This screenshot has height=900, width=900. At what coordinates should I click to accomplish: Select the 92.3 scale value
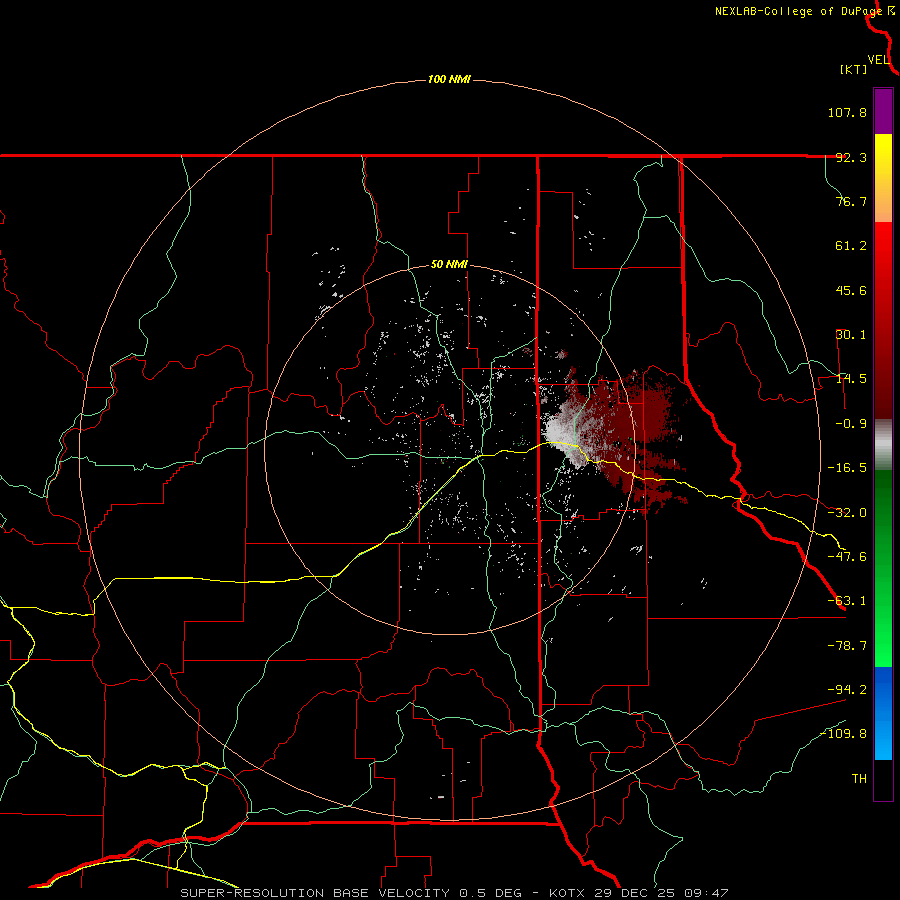851,157
